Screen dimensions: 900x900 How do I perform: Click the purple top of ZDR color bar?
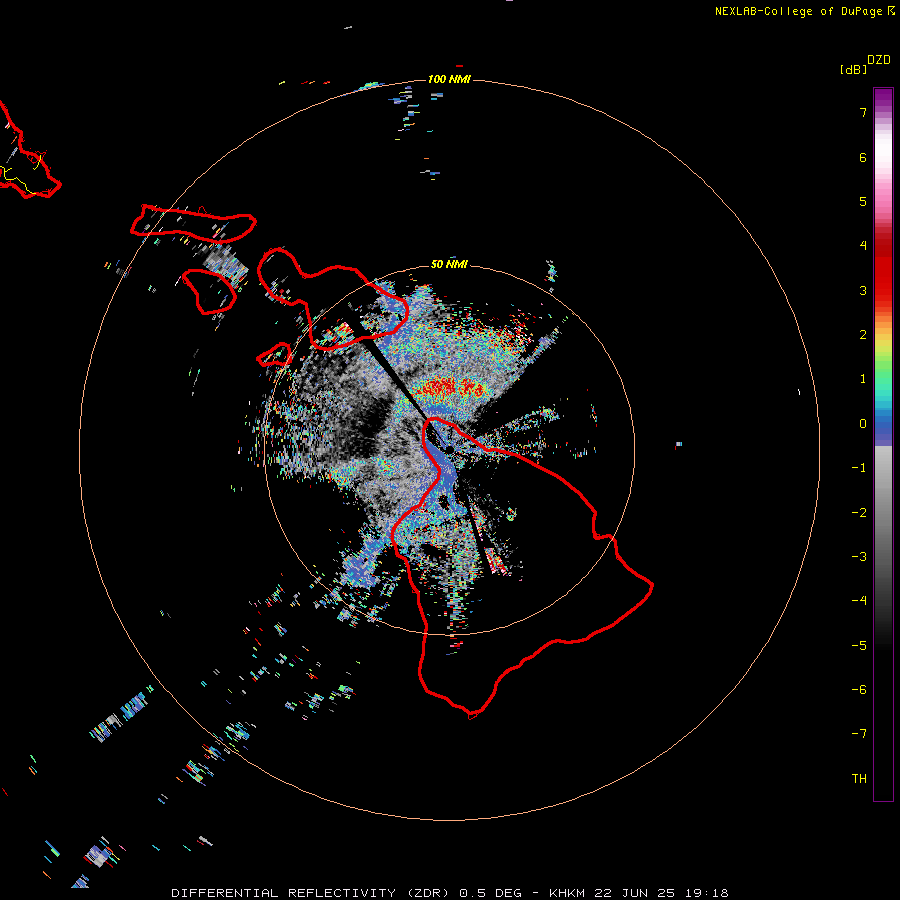(x=883, y=99)
